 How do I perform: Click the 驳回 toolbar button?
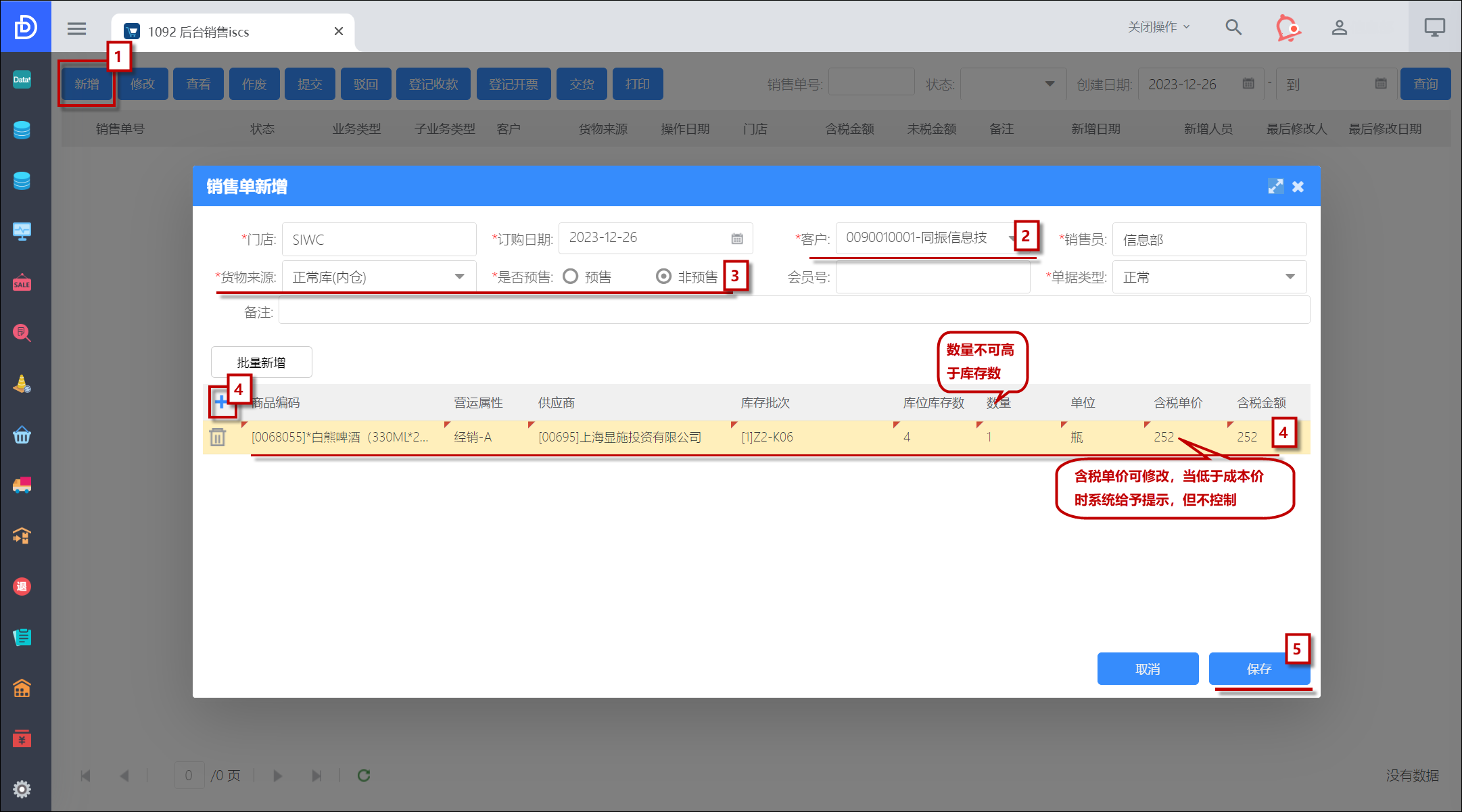point(366,84)
